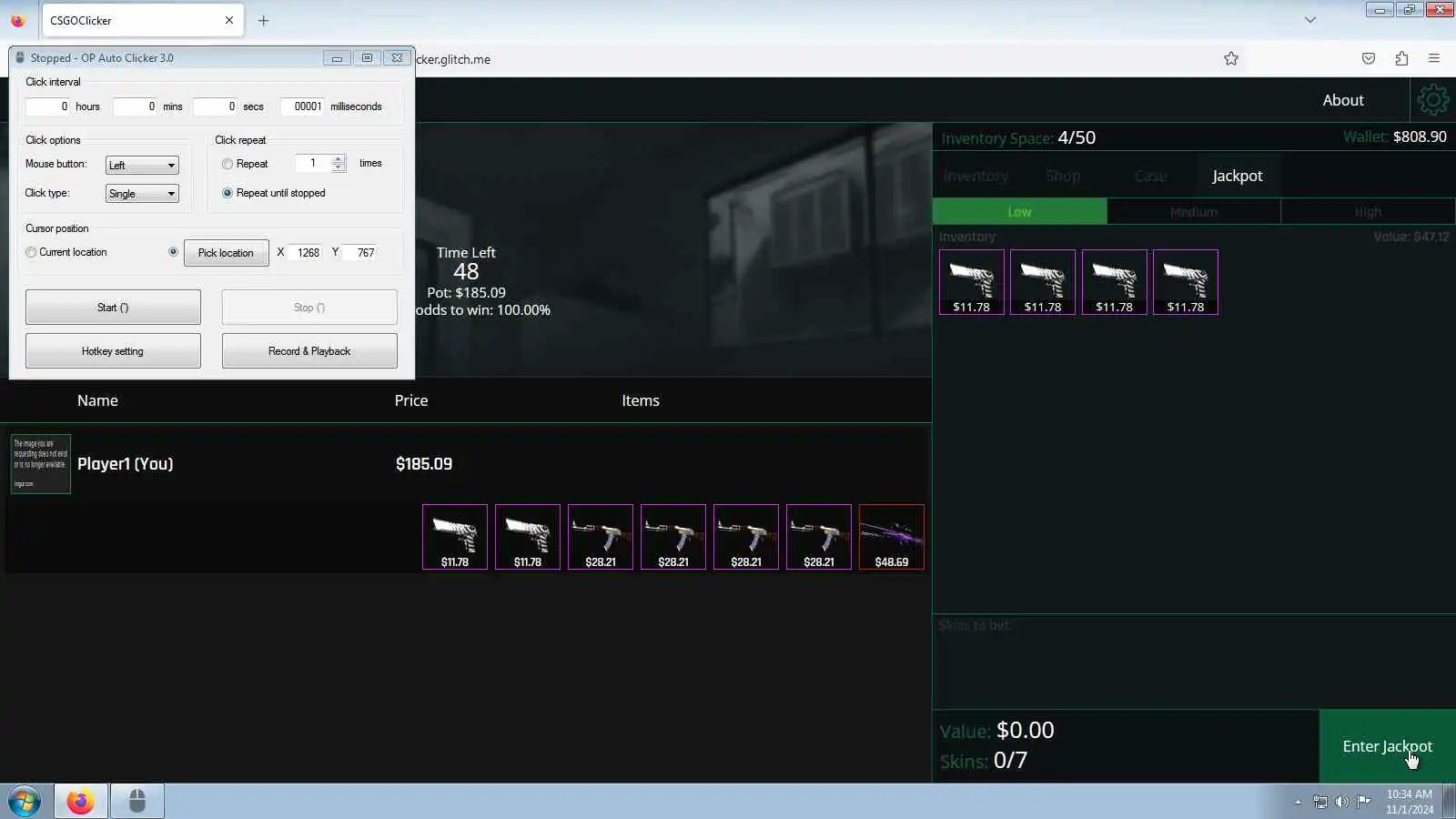The image size is (1456, 819).
Task: Click the Price column header
Action: [411, 400]
